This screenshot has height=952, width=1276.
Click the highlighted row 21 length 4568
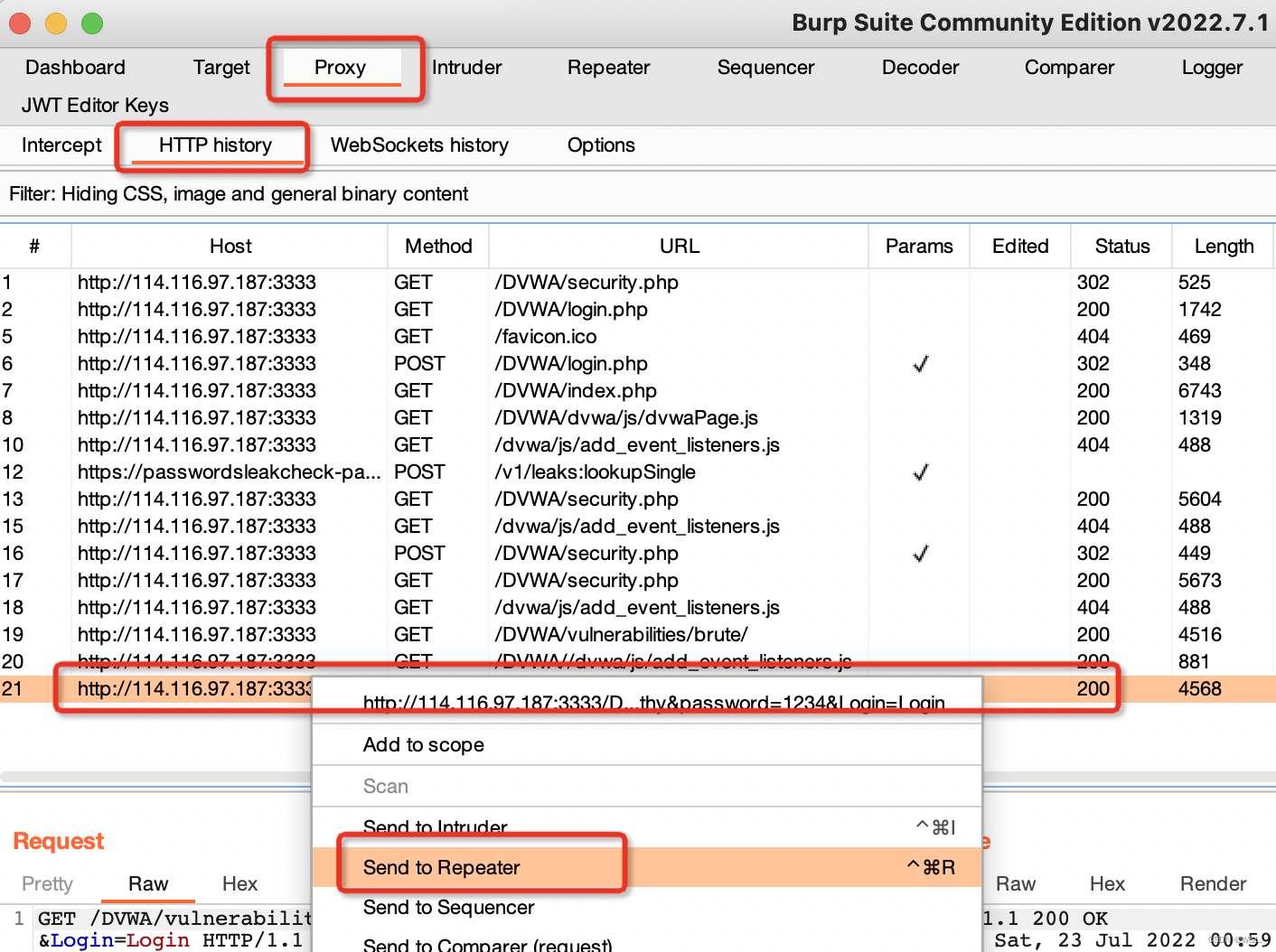1199,689
